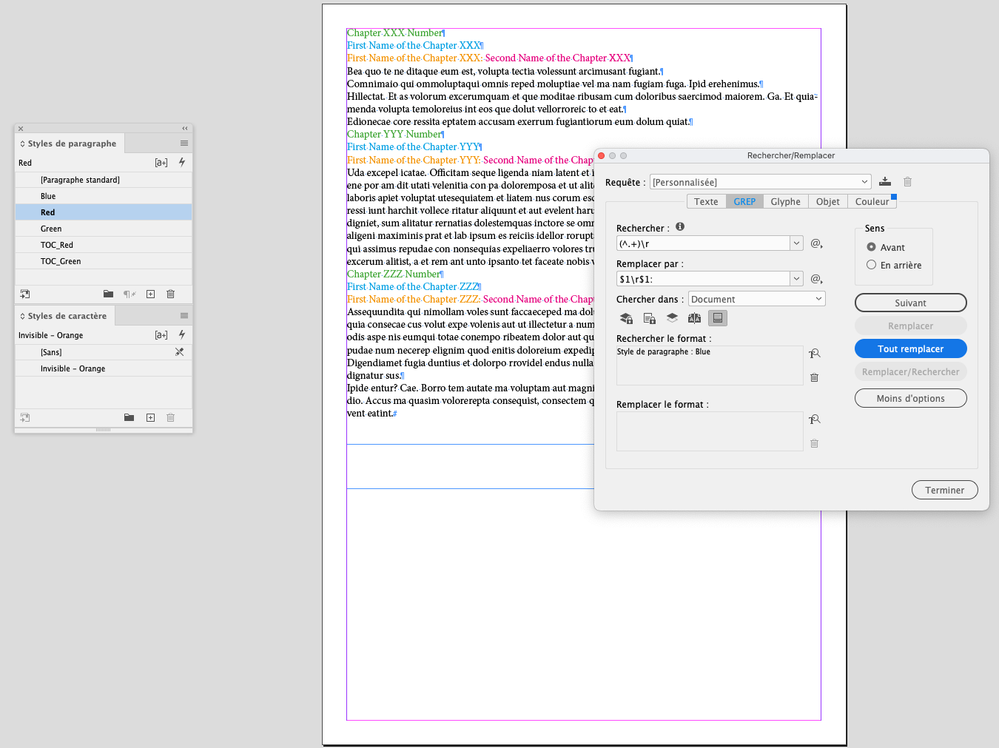Image resolution: width=999 pixels, height=748 pixels.
Task: Switch to the Glyphe tab
Action: click(785, 201)
